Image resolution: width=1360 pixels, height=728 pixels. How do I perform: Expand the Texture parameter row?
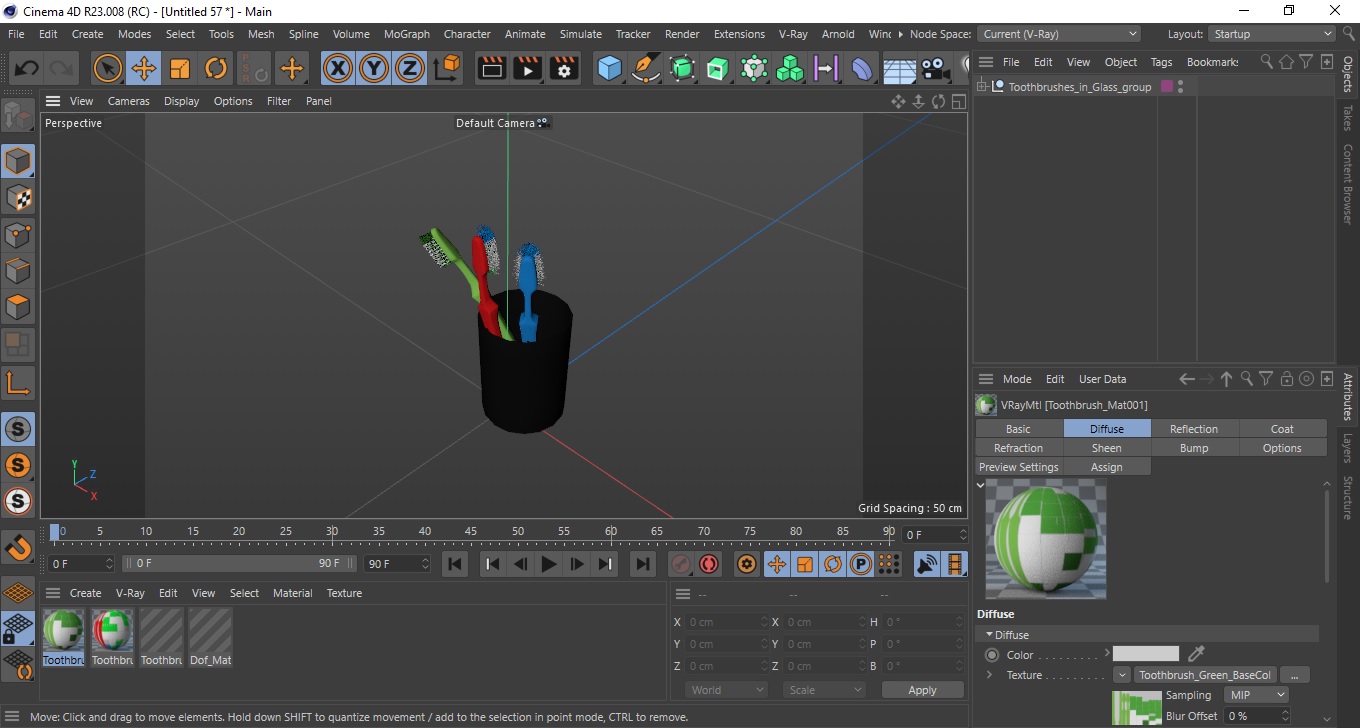(989, 675)
